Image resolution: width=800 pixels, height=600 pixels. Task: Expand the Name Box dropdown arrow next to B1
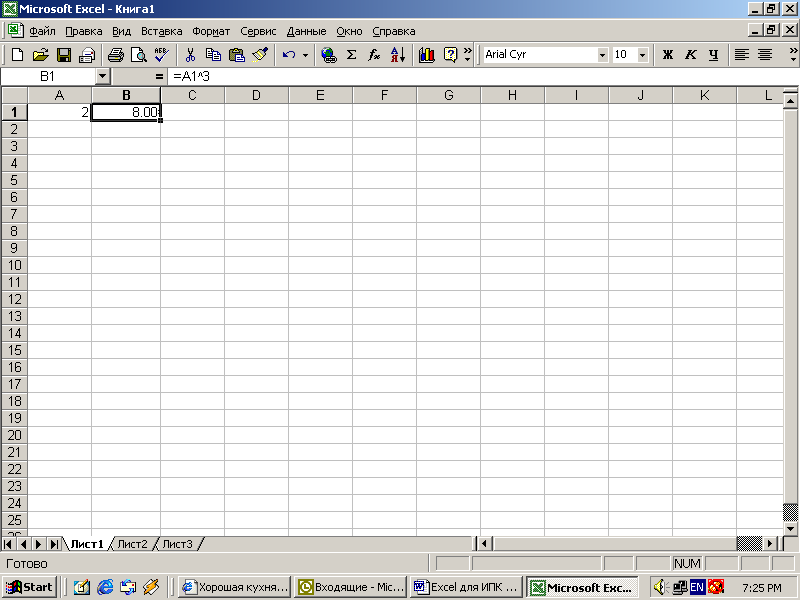(x=103, y=77)
